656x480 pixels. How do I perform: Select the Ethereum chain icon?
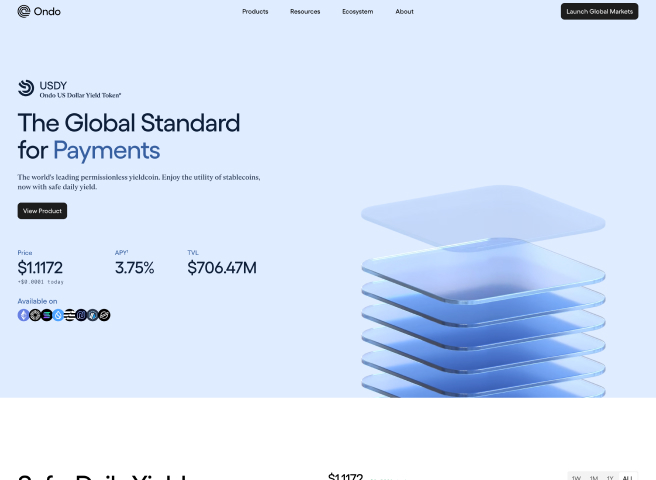[x=23, y=315]
